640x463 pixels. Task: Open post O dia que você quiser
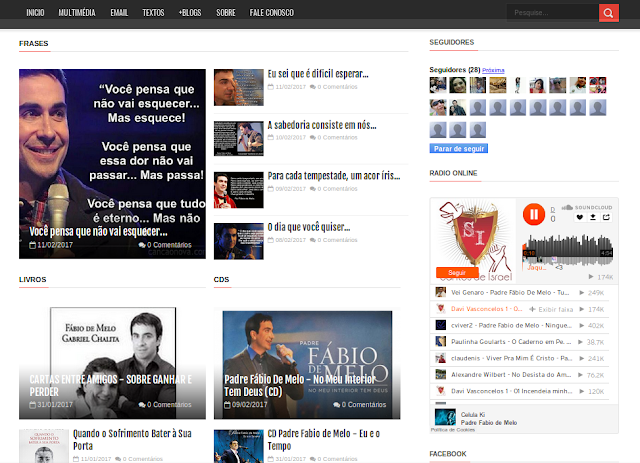309,227
